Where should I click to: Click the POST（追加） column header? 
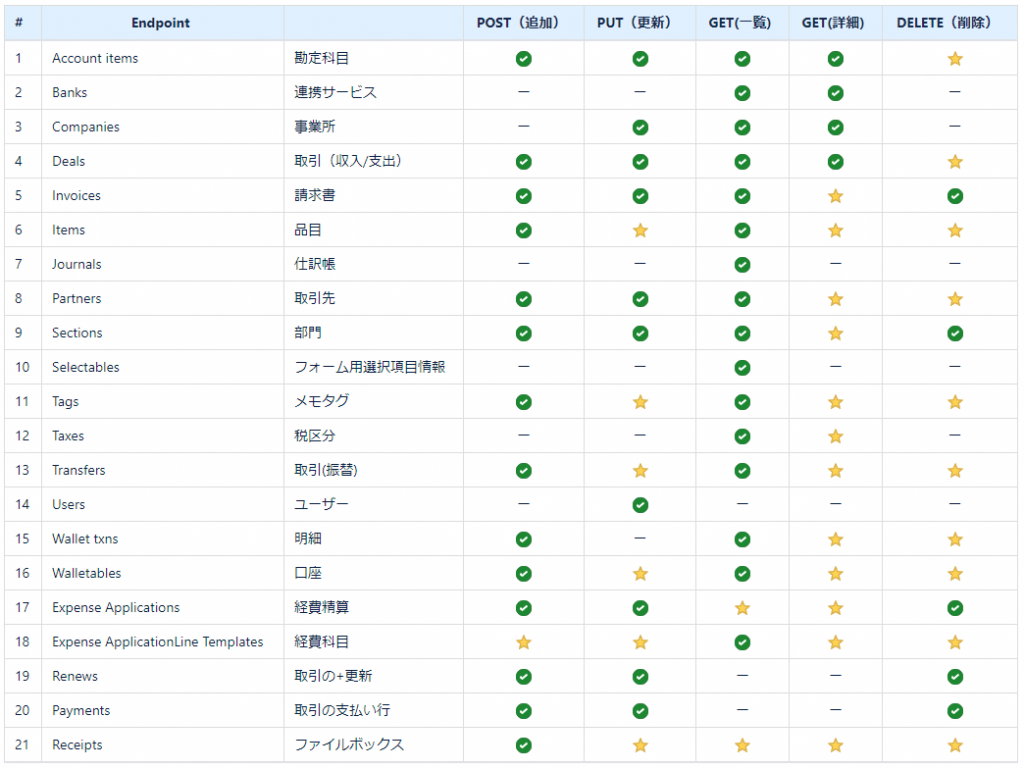coord(523,22)
